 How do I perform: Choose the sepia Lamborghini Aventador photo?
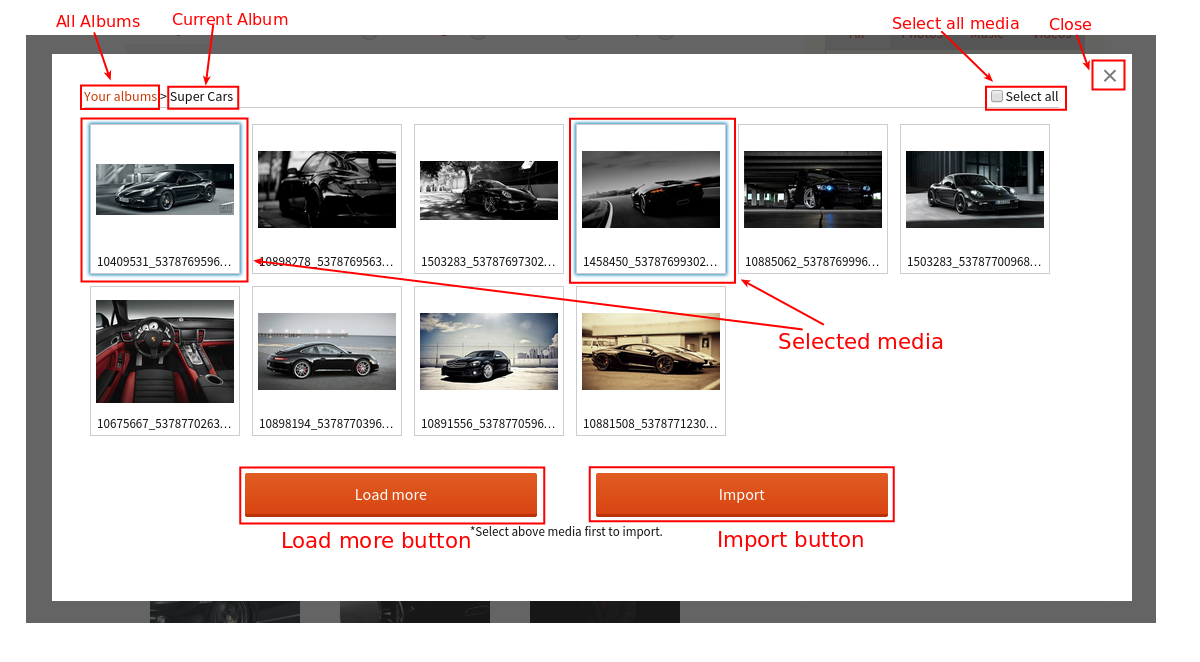pos(651,351)
